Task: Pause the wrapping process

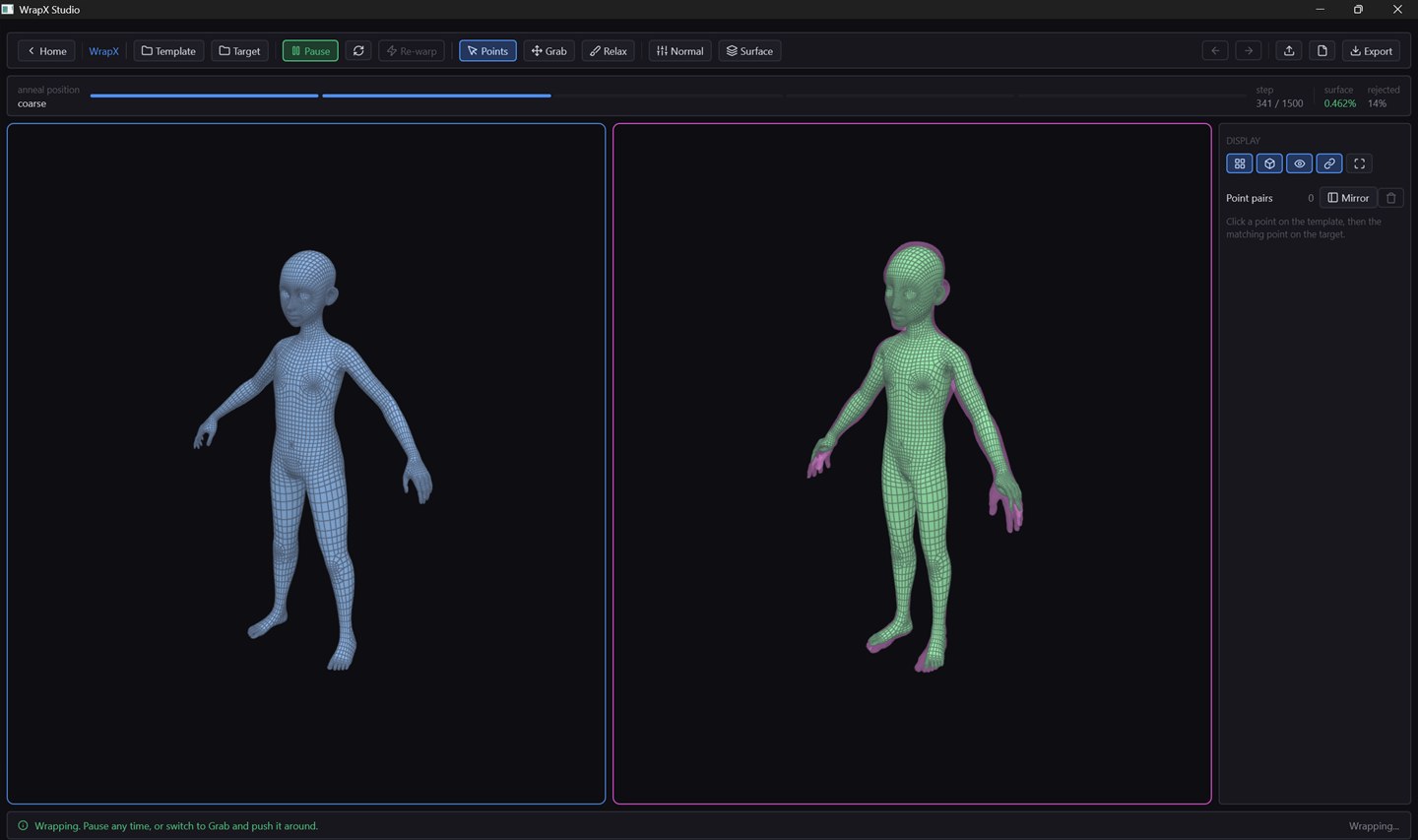Action: click(310, 51)
